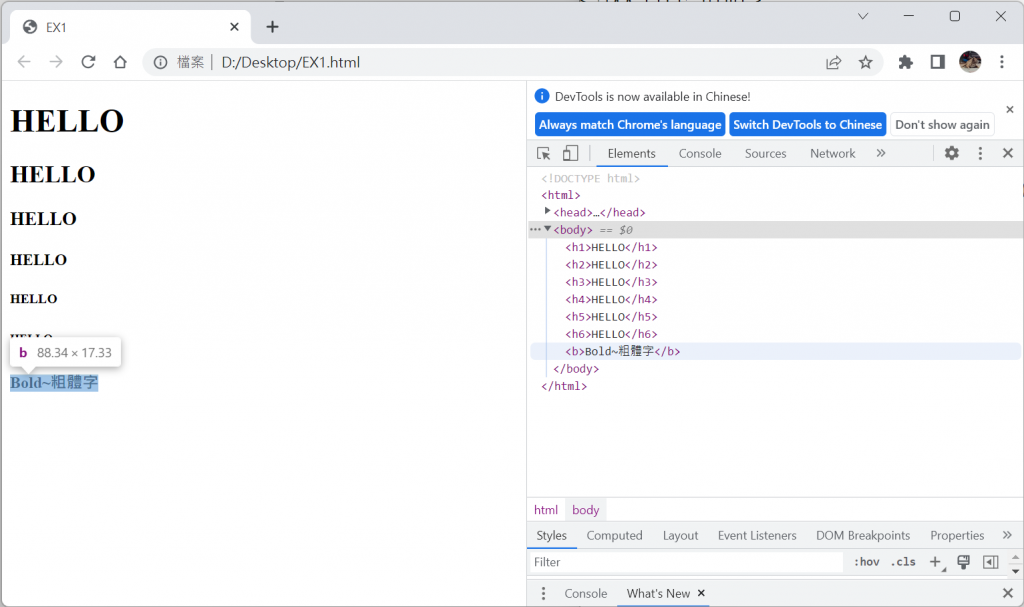Select the DOCTYPE html line
The image size is (1024, 607).
(590, 178)
